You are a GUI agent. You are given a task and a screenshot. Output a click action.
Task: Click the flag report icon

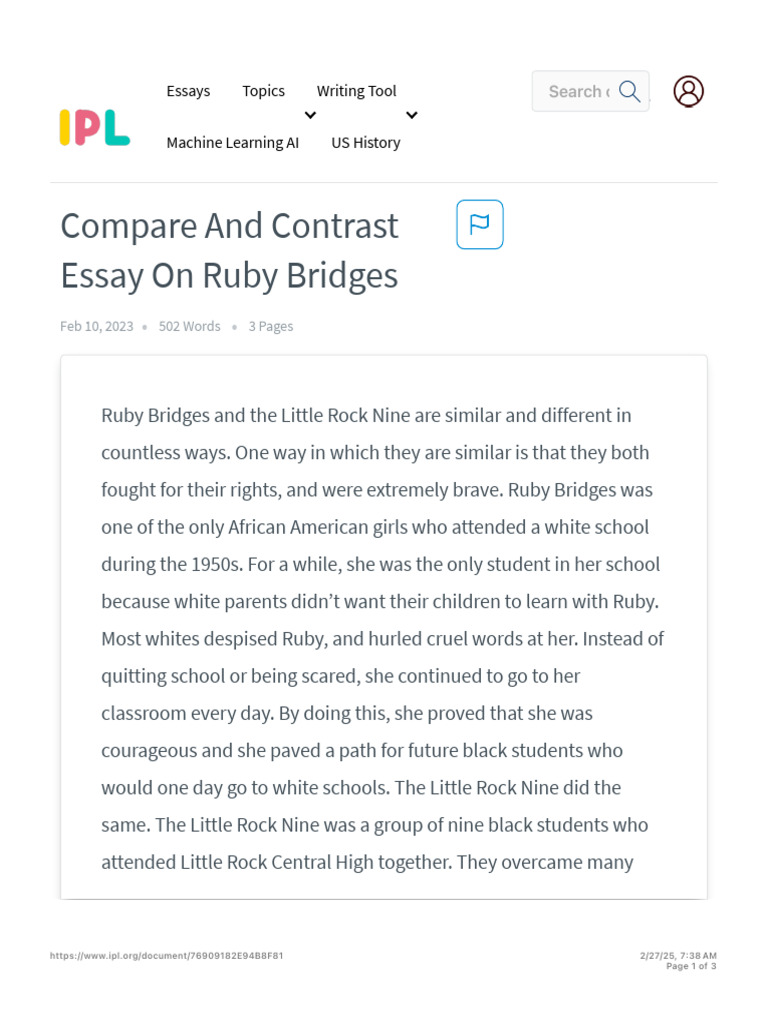click(480, 224)
